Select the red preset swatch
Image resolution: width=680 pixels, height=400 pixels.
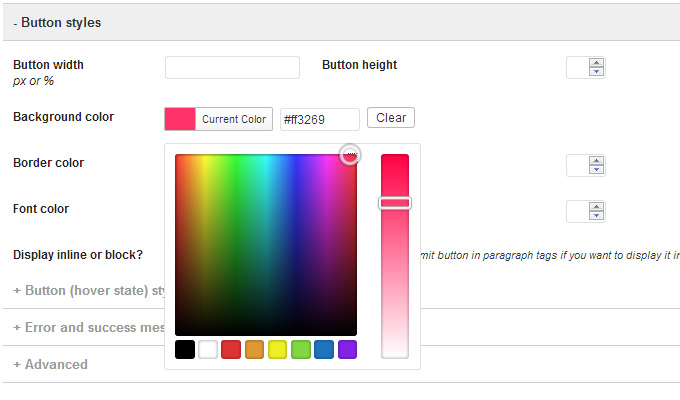tap(231, 349)
